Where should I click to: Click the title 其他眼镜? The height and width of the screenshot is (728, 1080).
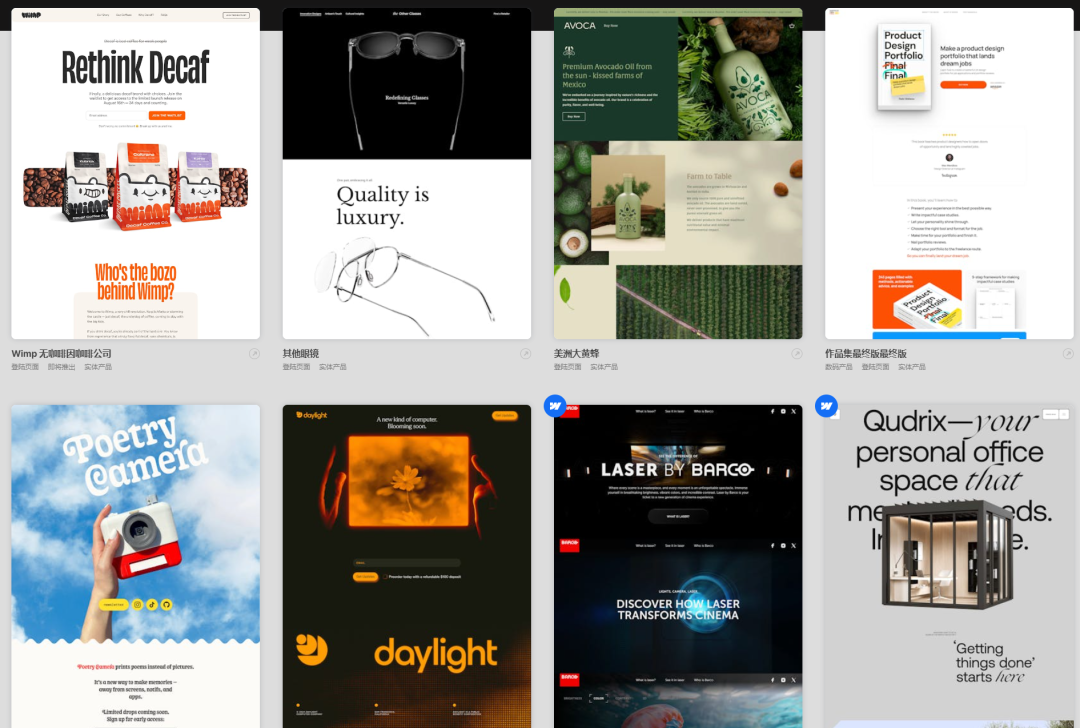[x=301, y=353]
